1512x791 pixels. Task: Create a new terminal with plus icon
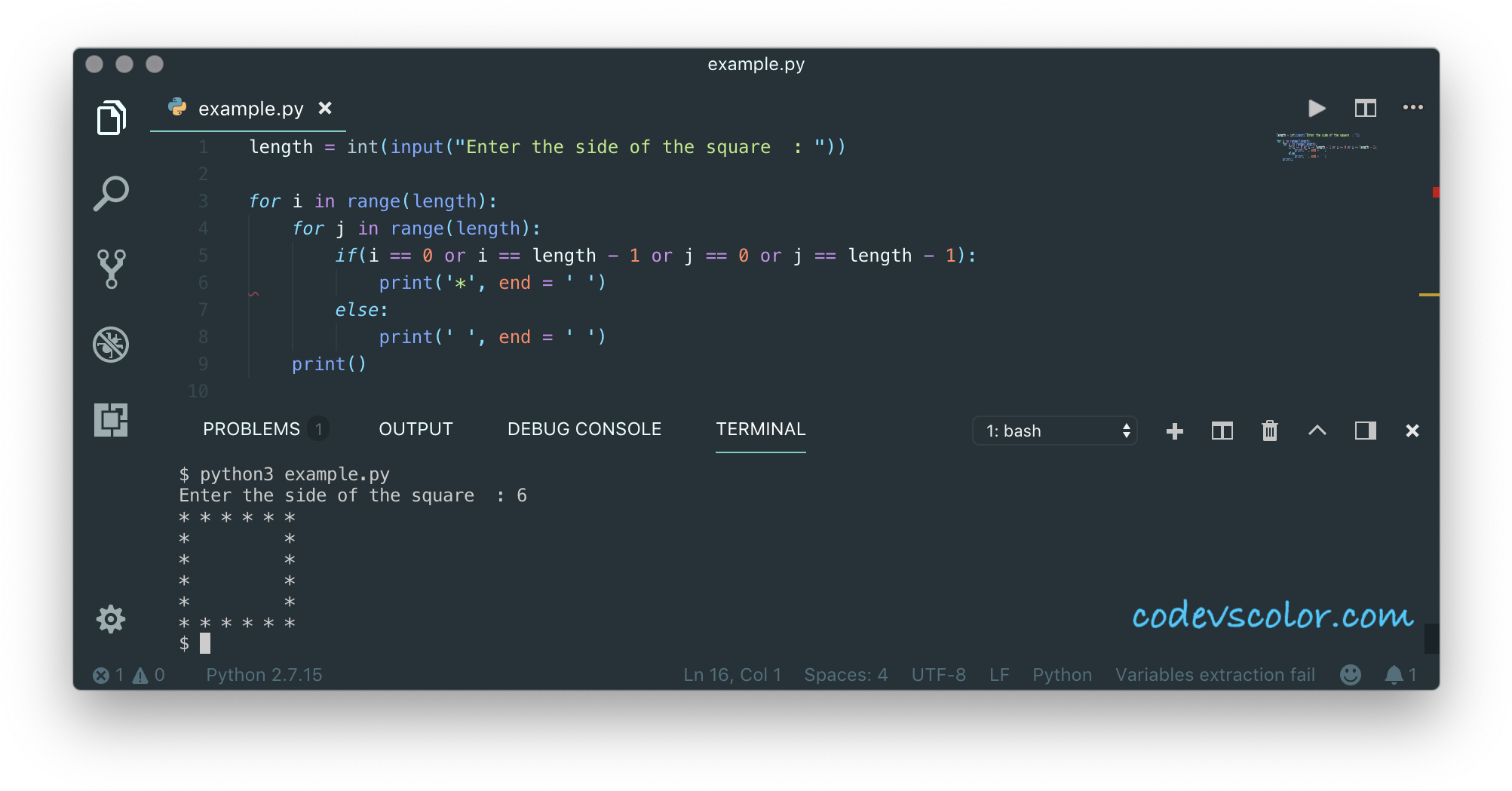(x=1174, y=431)
